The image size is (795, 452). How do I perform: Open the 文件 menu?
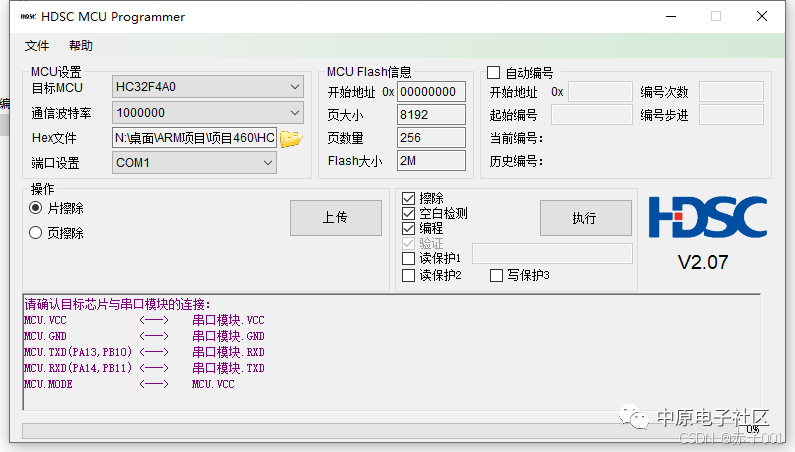(x=37, y=46)
